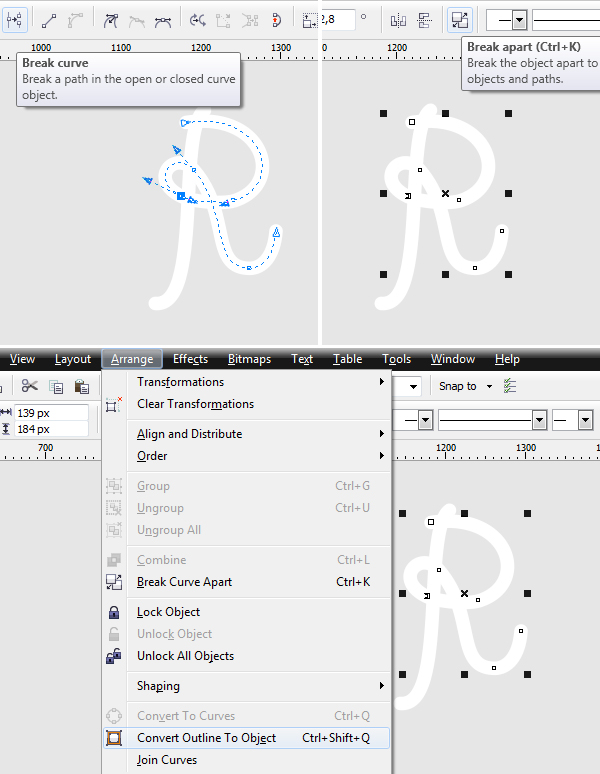Click the Symmetrical node icon
Image resolution: width=600 pixels, height=774 pixels.
point(163,21)
